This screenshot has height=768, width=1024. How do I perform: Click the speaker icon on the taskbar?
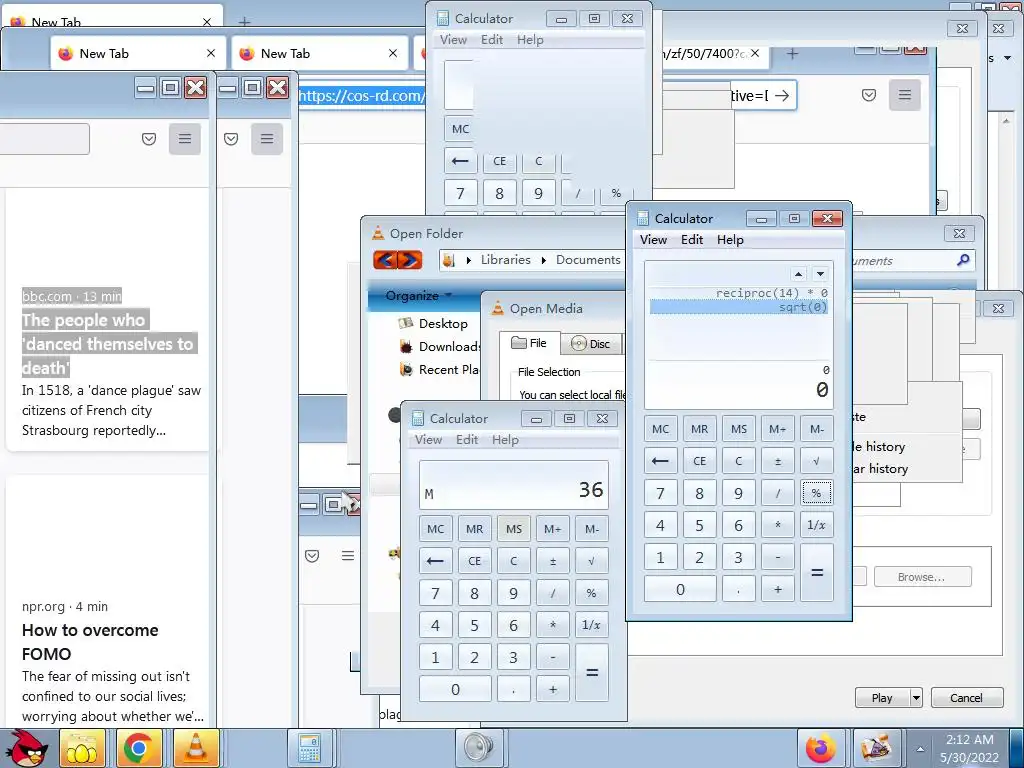479,748
